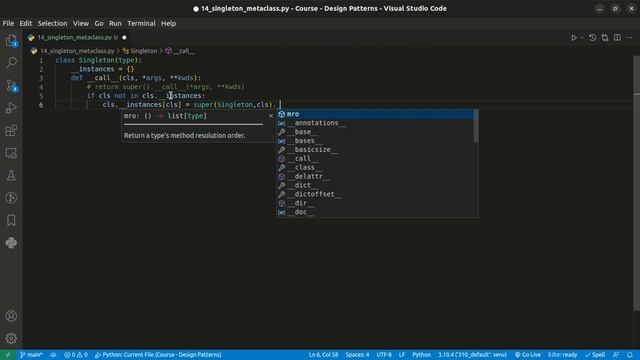Open changes compare icon in editor toolbar

coord(604,38)
